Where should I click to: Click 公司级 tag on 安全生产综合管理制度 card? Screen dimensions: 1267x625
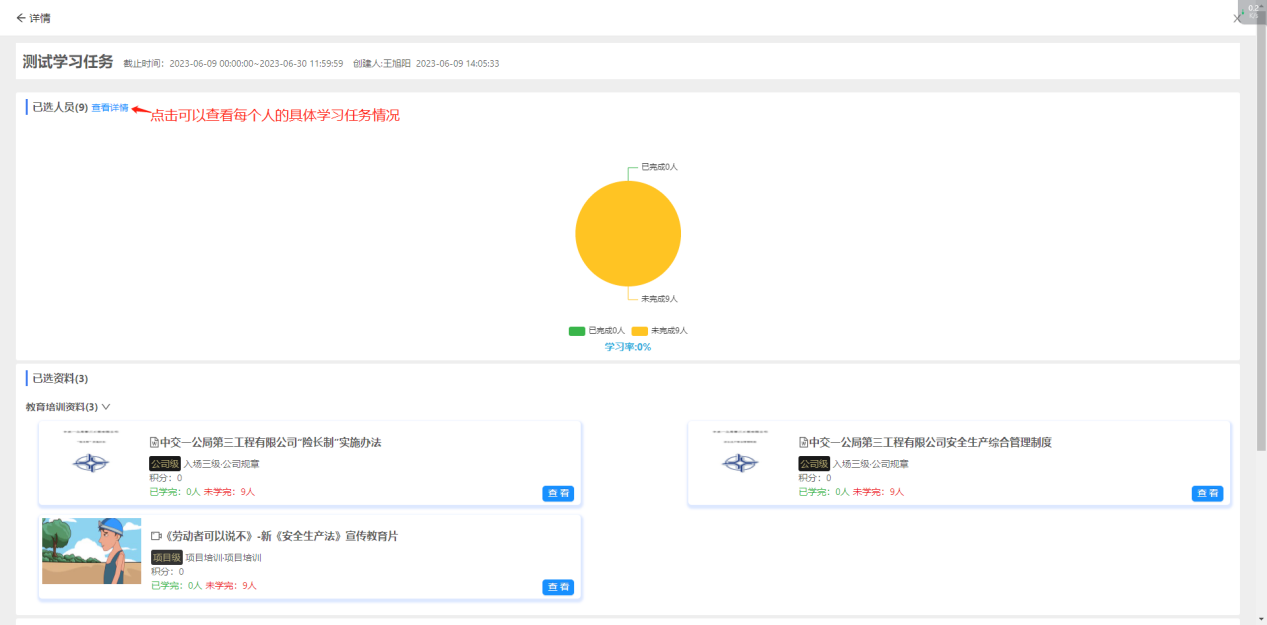814,463
